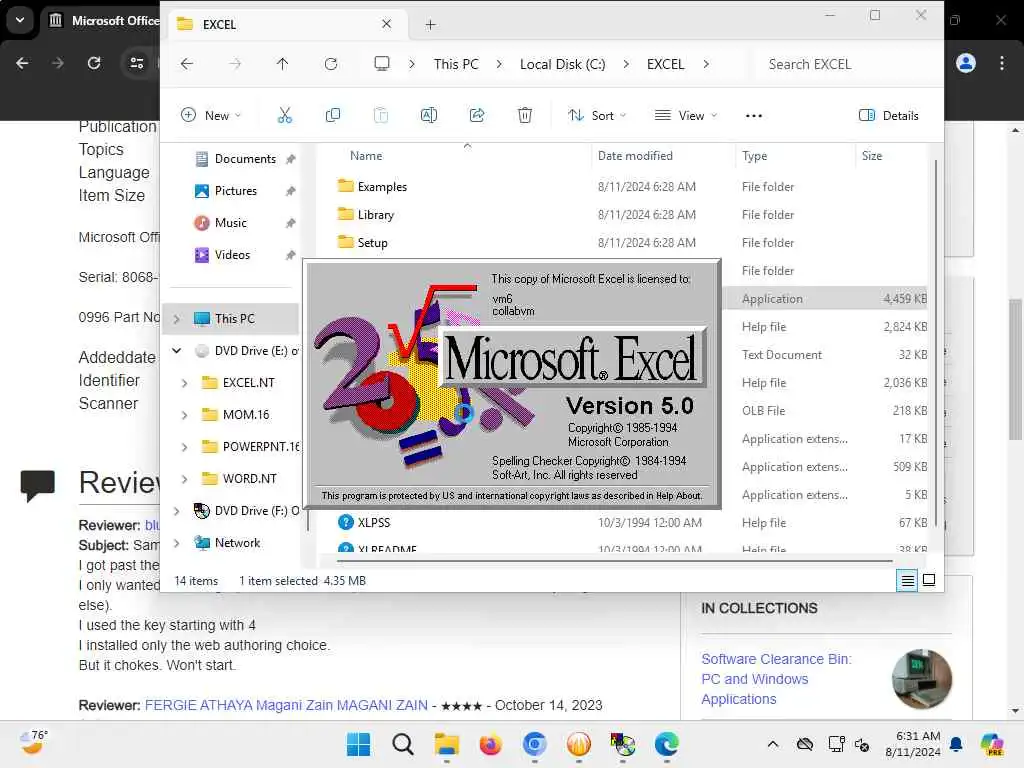Image resolution: width=1024 pixels, height=768 pixels.
Task: Sort by Type column header
Action: (x=754, y=156)
